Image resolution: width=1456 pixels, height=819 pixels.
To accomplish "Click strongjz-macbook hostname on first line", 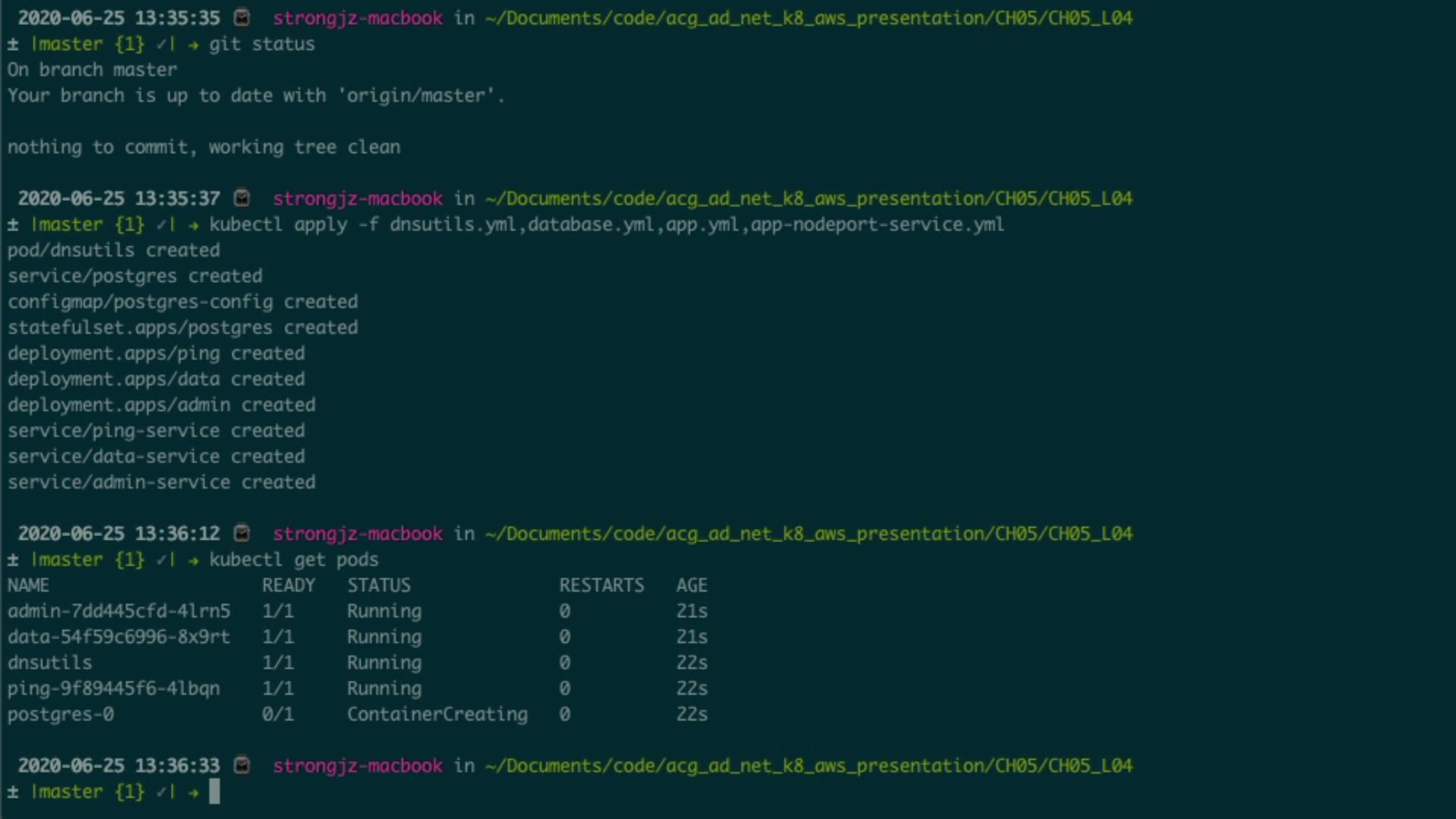I will (358, 18).
